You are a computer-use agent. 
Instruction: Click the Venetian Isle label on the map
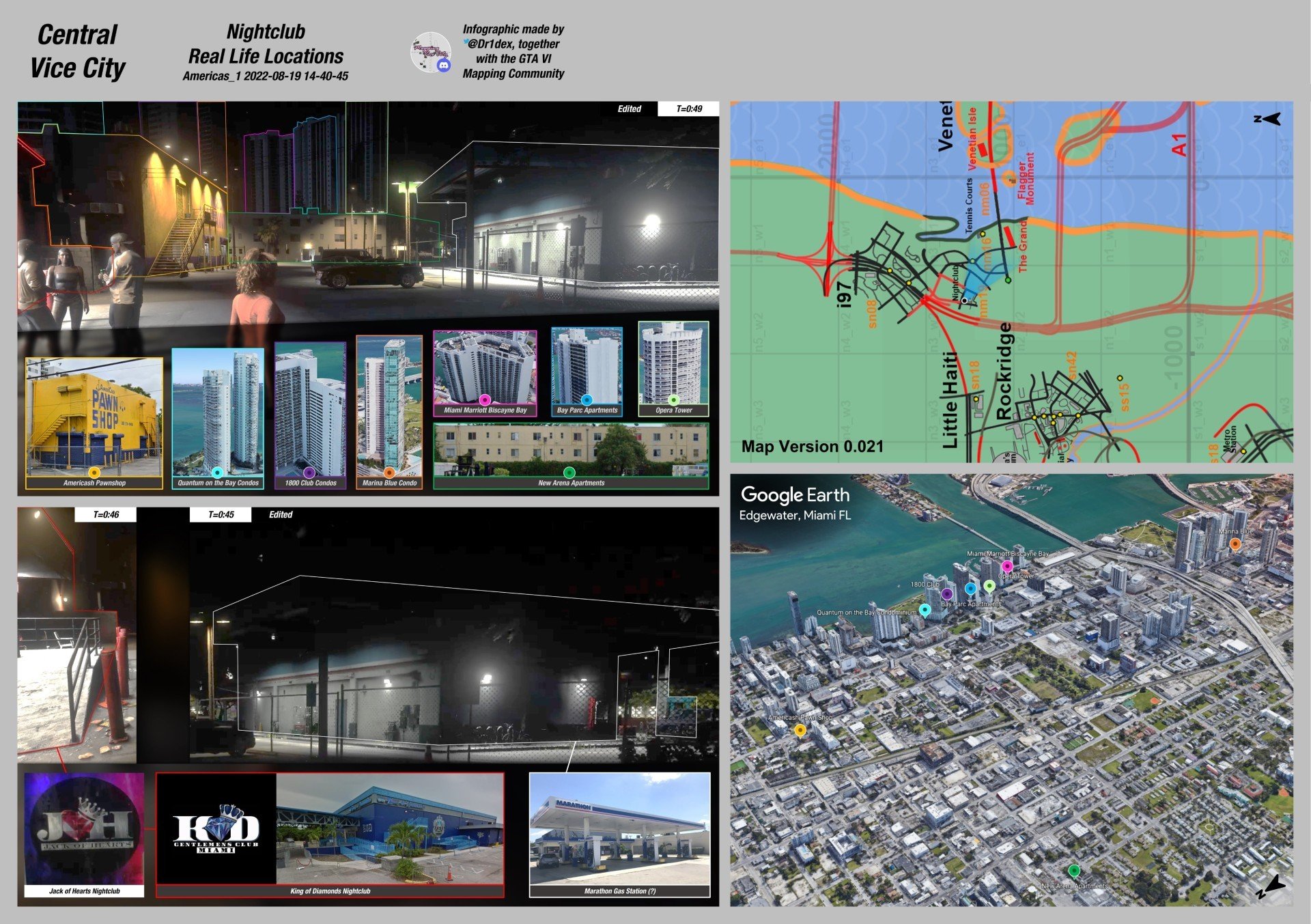972,138
